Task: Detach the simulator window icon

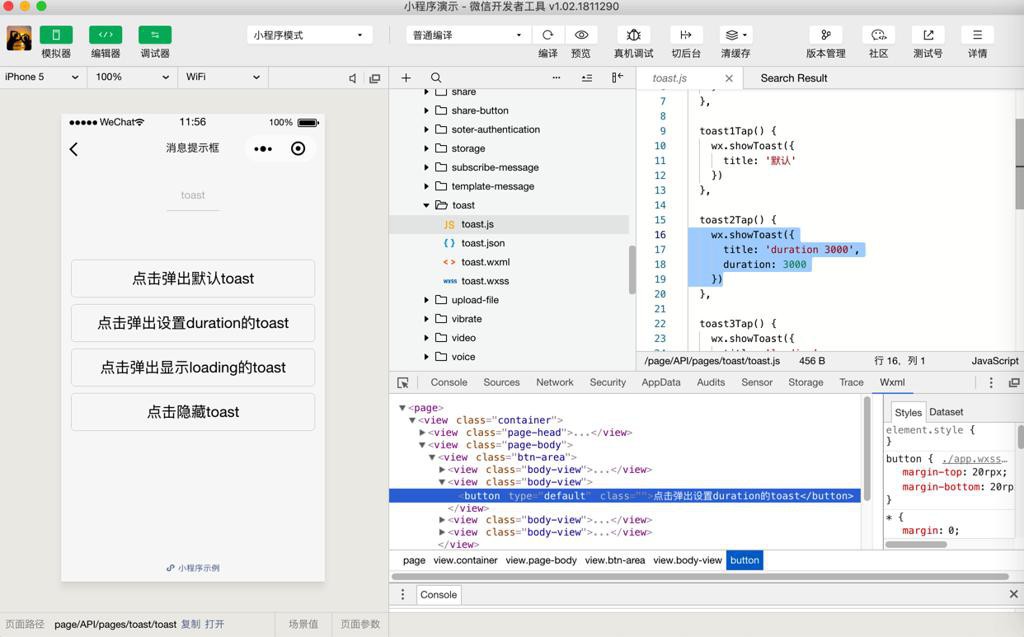Action: coord(375,78)
